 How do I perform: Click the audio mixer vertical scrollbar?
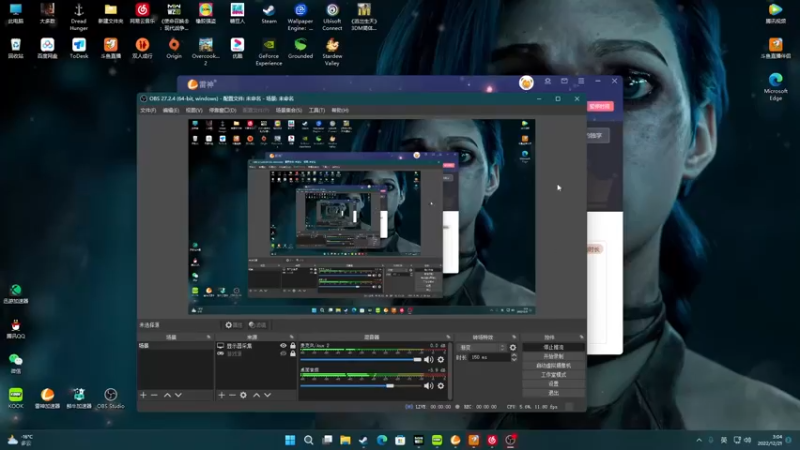coord(449,371)
